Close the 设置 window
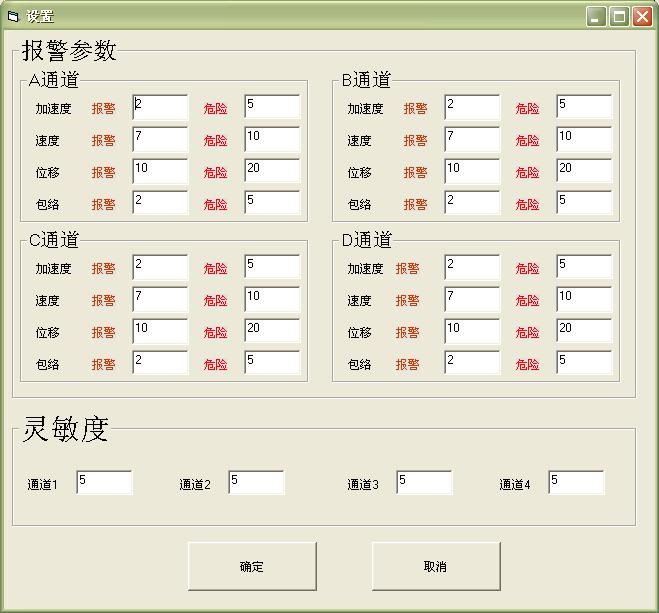 pos(641,16)
